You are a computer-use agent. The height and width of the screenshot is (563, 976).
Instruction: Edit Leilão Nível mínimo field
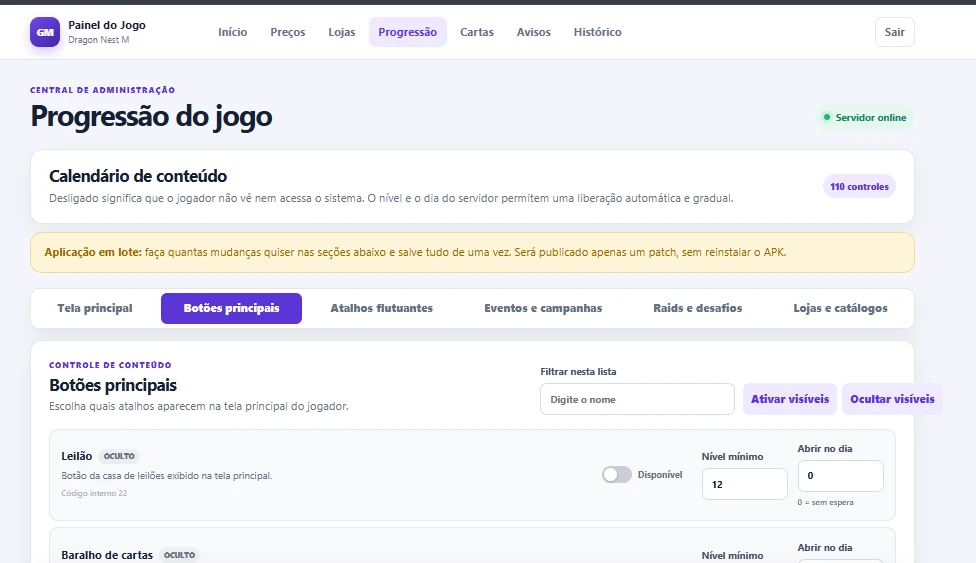pyautogui.click(x=744, y=484)
